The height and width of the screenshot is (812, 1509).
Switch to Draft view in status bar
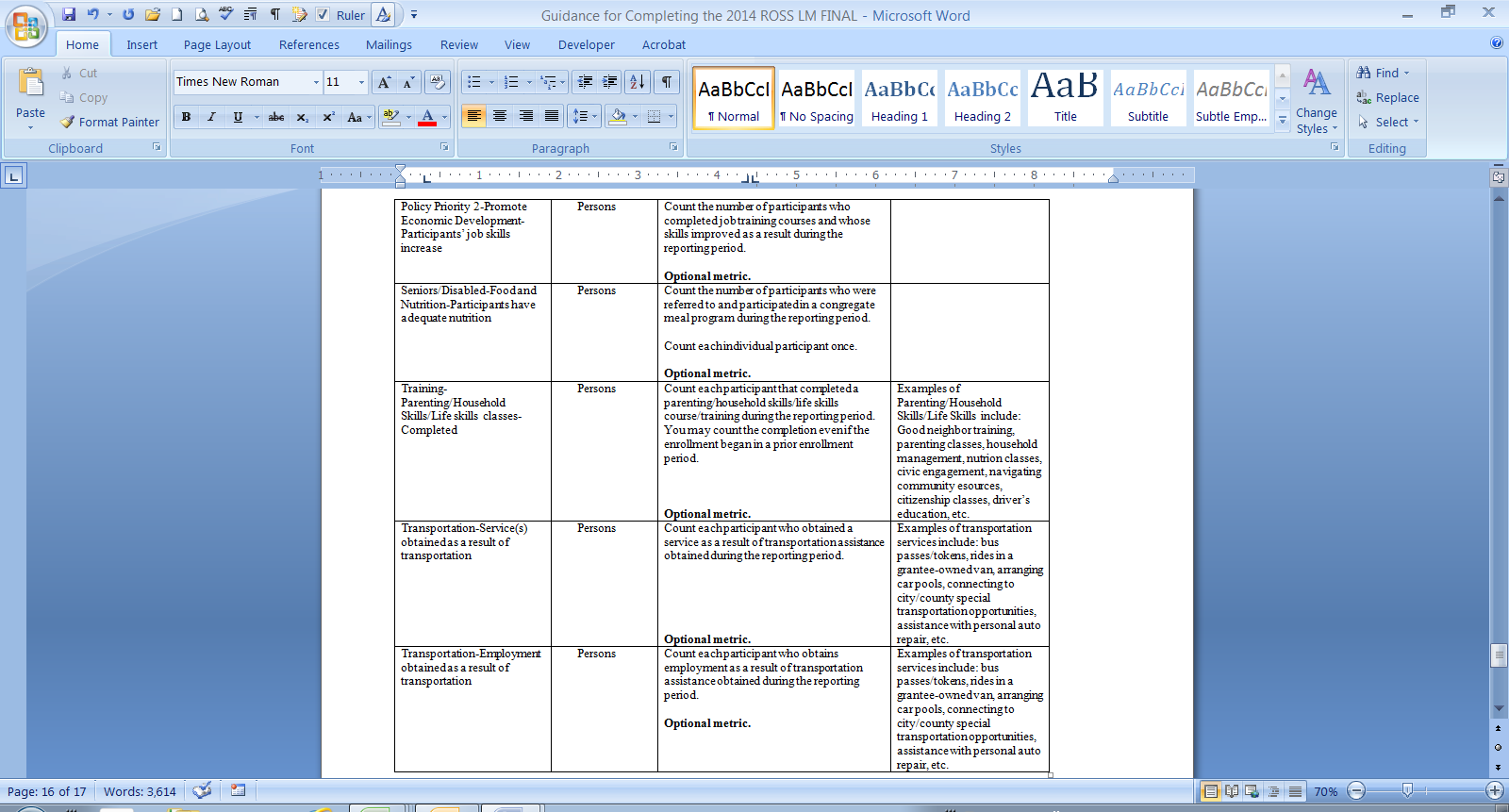(1296, 791)
